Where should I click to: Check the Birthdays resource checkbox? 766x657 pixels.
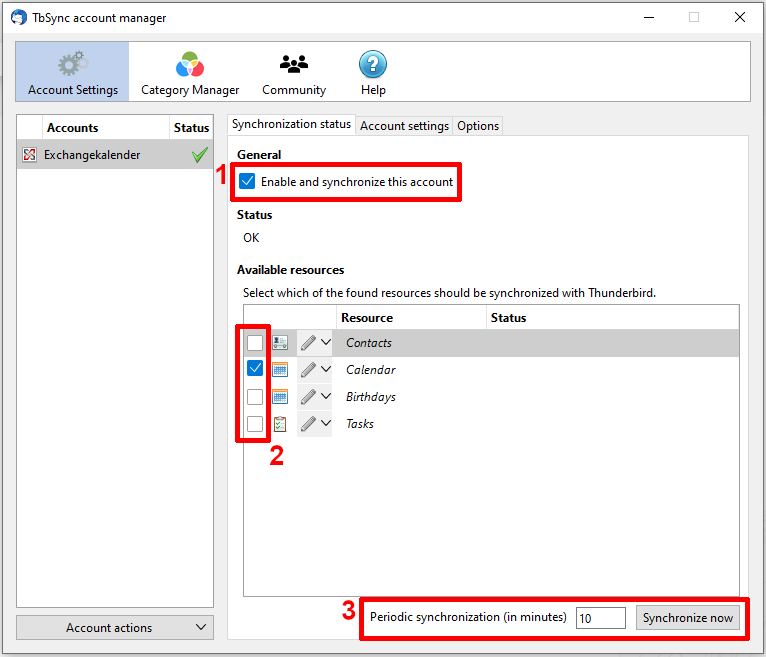click(x=255, y=397)
